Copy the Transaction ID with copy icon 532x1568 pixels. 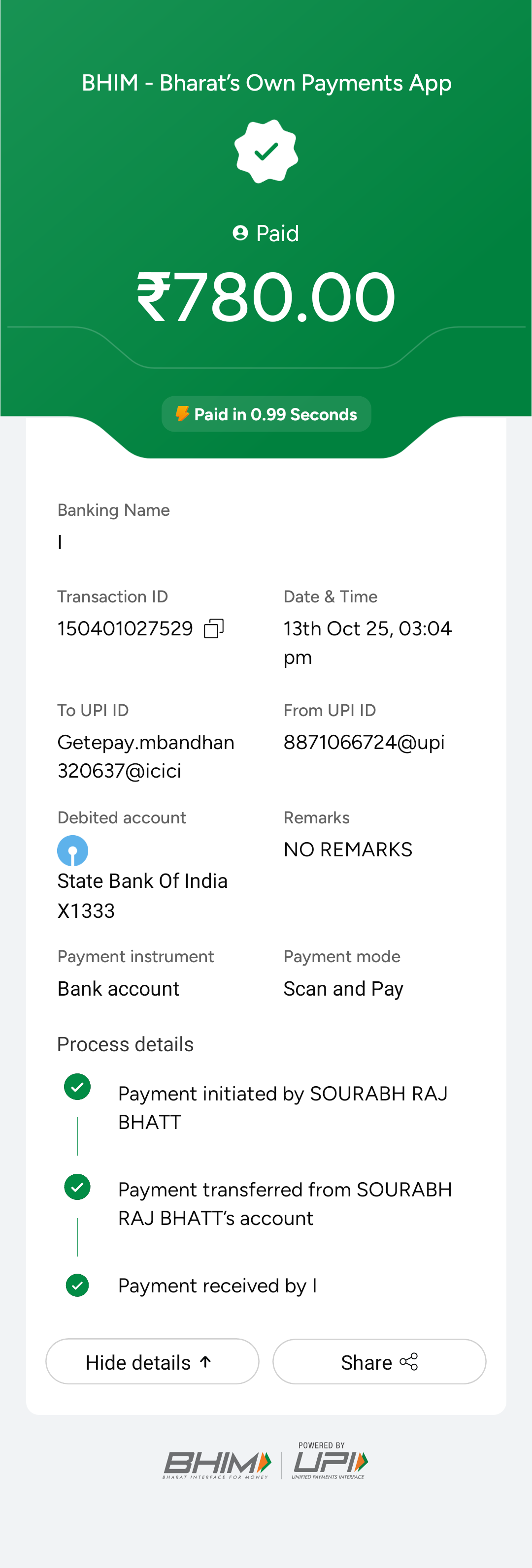(x=214, y=628)
